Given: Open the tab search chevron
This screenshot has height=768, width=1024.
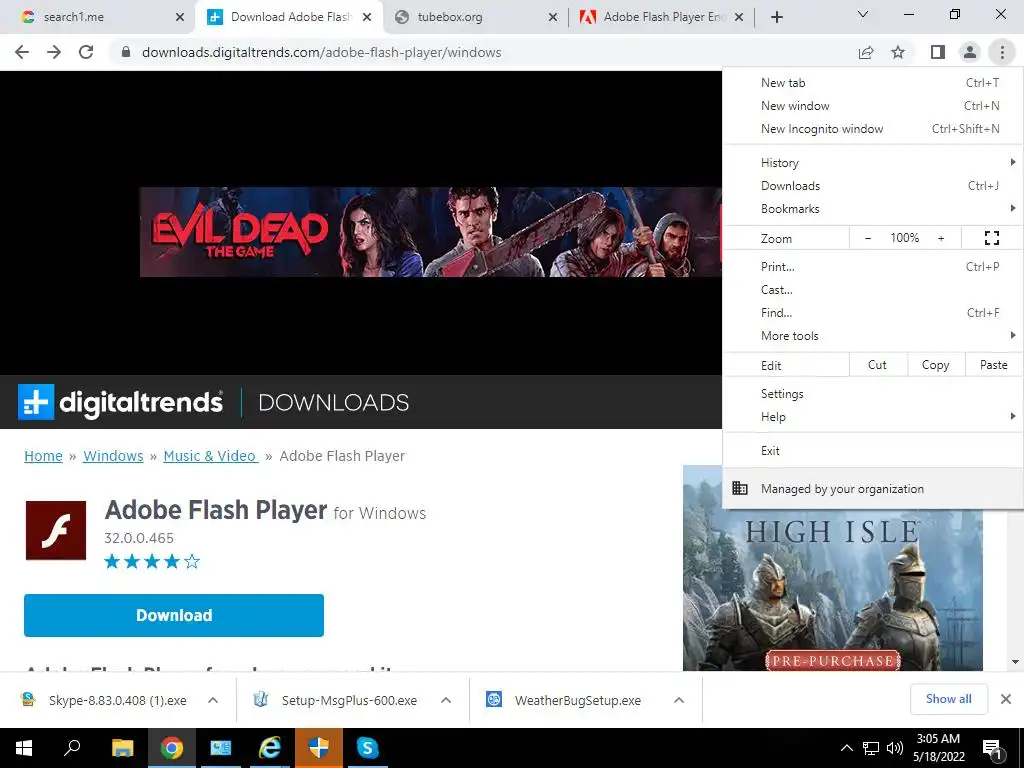Looking at the screenshot, I should point(863,14).
